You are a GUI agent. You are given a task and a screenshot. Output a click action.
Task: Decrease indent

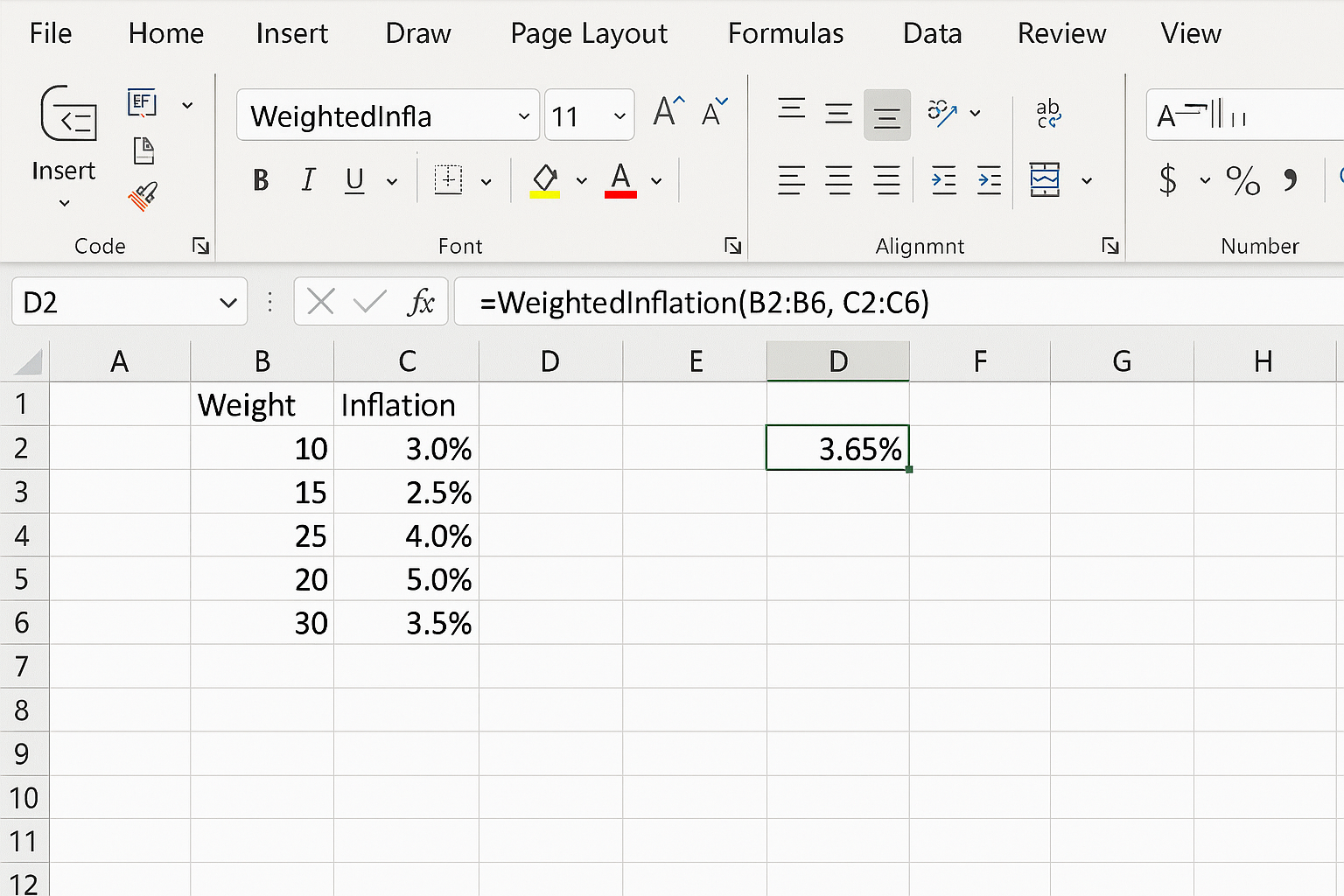tap(944, 180)
